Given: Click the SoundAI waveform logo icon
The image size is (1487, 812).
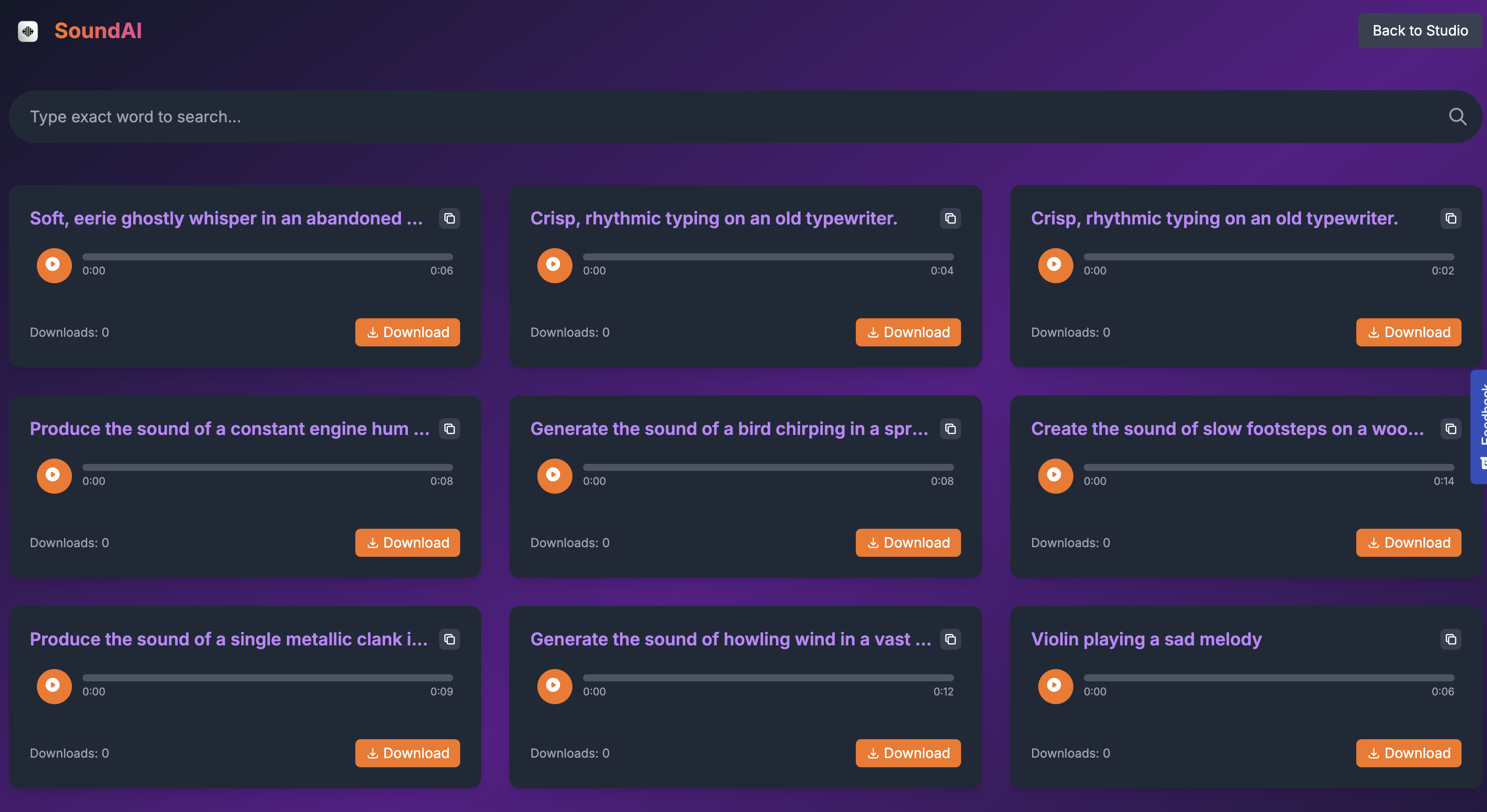Looking at the screenshot, I should click(28, 31).
